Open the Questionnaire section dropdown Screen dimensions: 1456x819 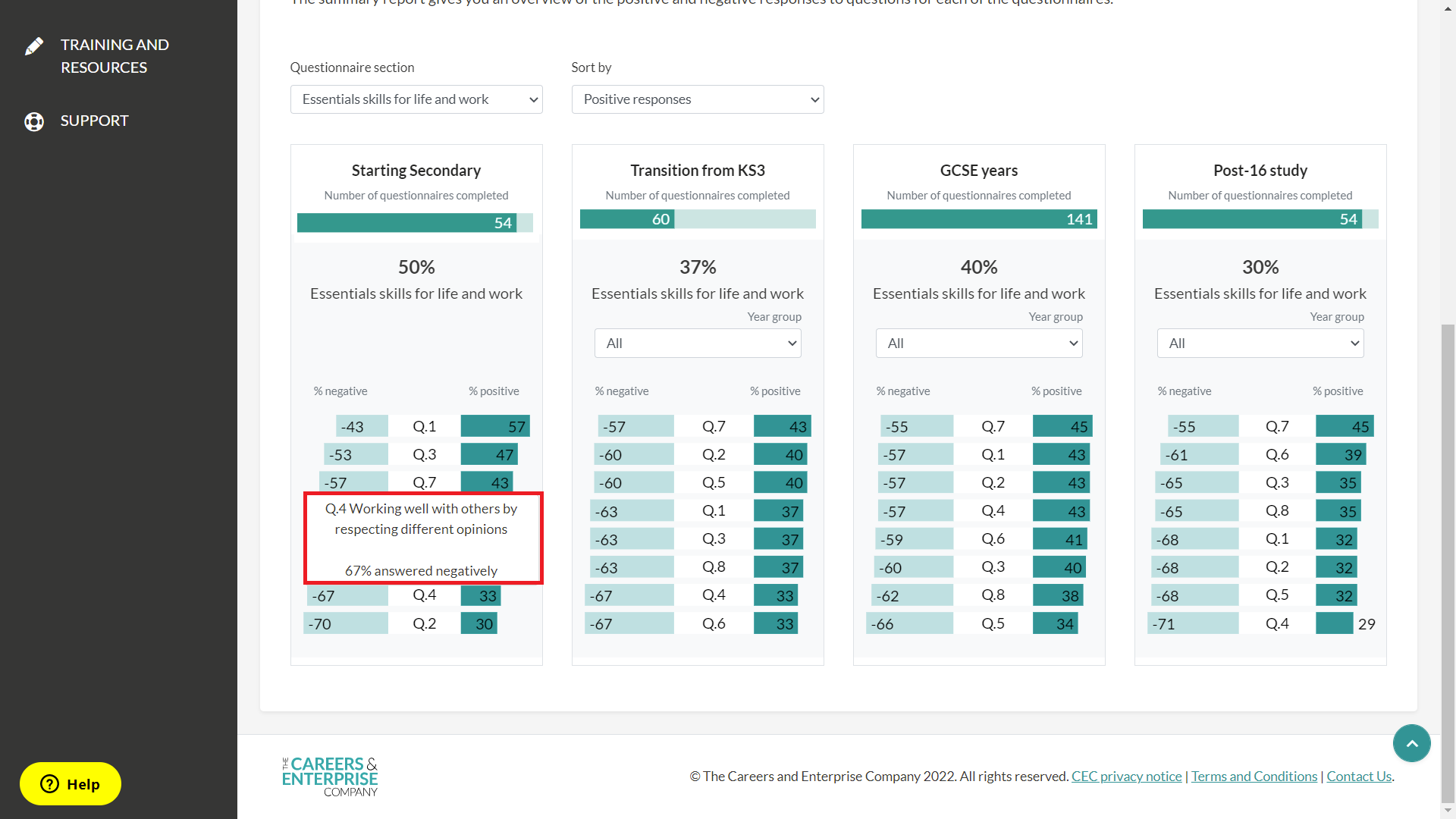416,99
